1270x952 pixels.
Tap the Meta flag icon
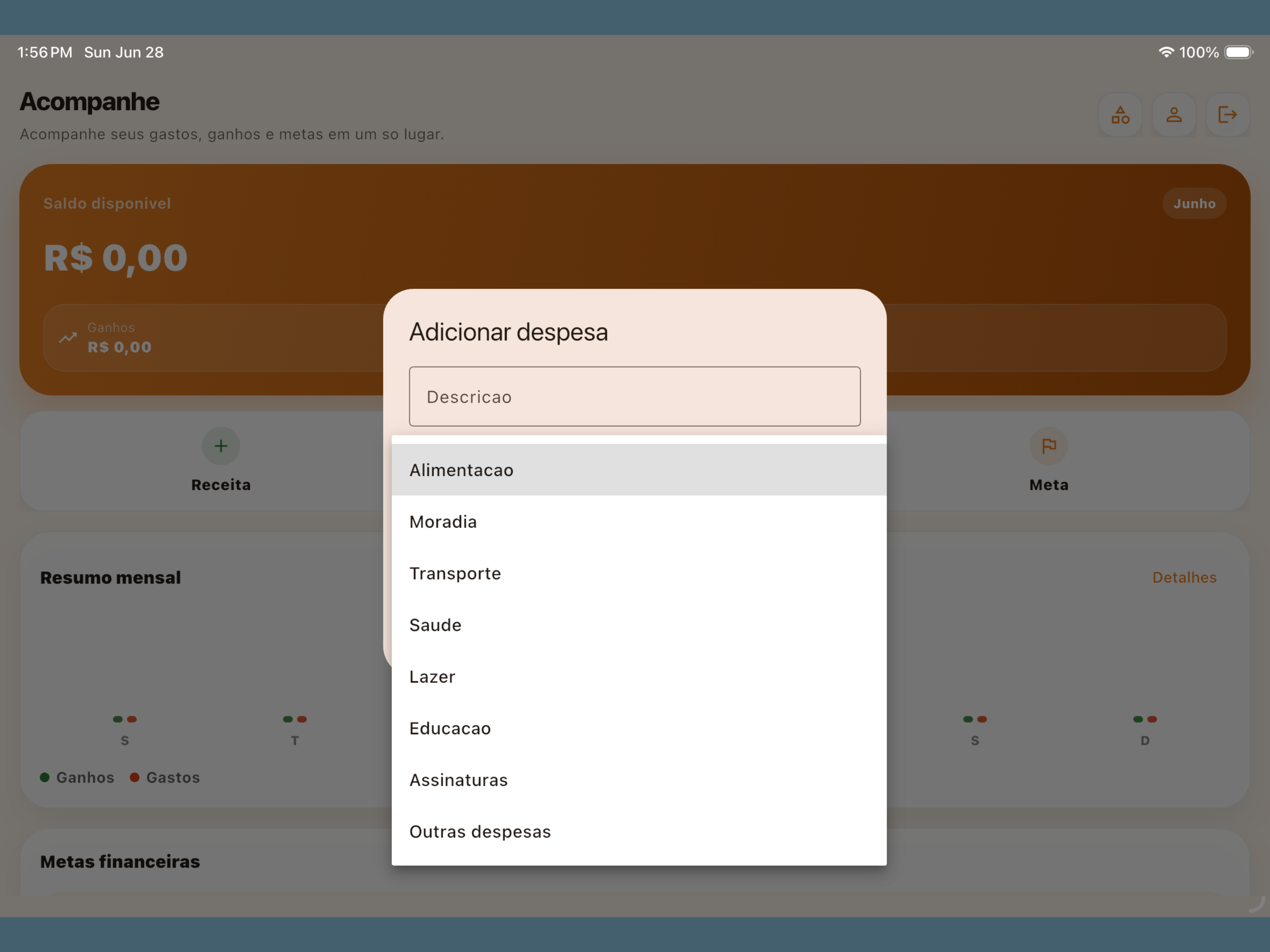tap(1048, 446)
